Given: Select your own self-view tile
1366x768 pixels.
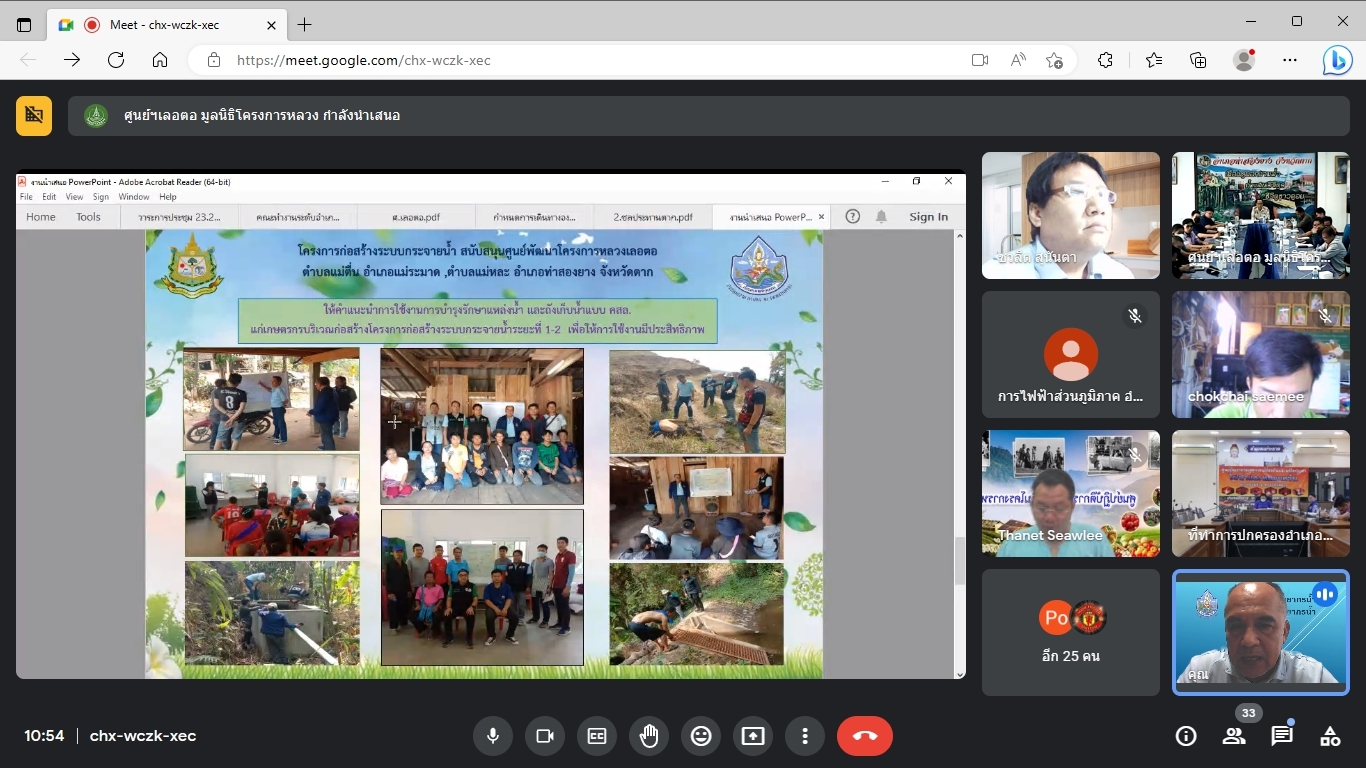Looking at the screenshot, I should [1261, 632].
